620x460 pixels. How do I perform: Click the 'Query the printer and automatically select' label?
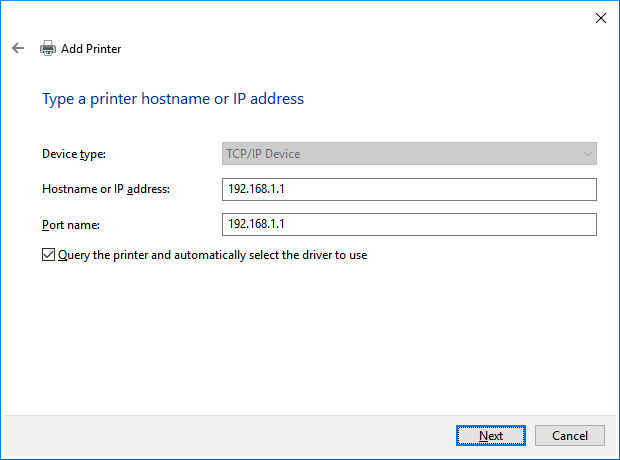pyautogui.click(x=213, y=255)
